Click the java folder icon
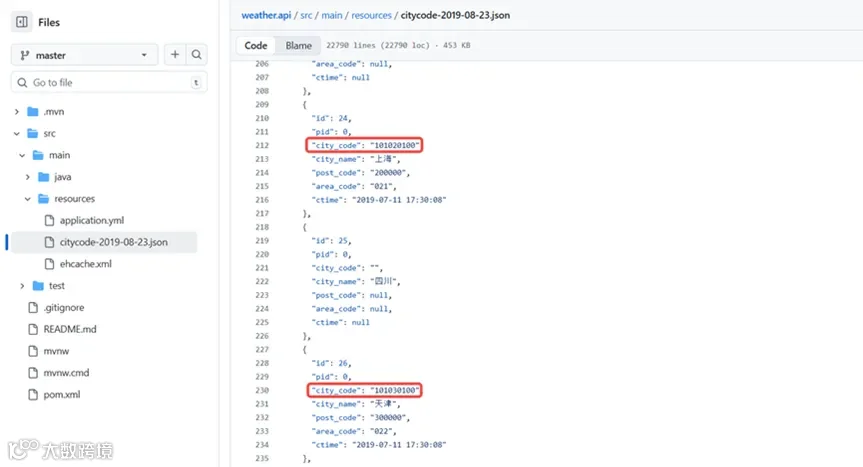 pos(43,177)
